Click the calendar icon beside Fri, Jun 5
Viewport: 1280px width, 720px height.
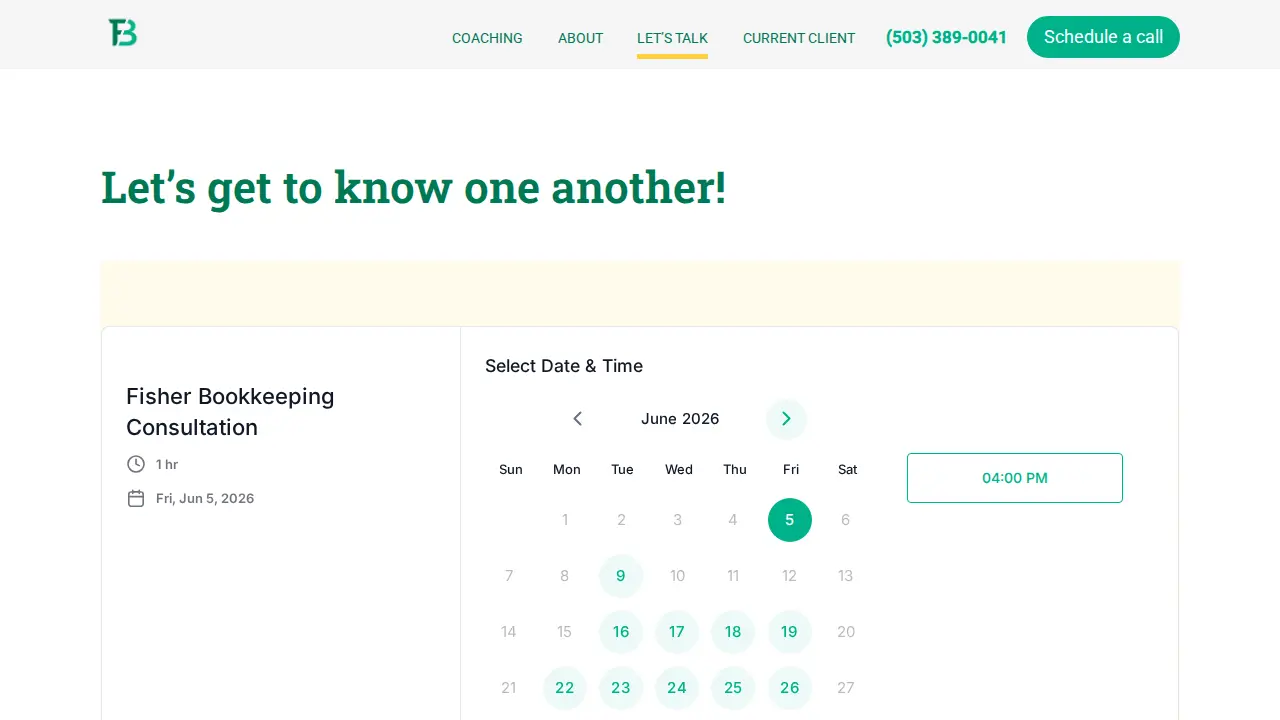tap(136, 498)
